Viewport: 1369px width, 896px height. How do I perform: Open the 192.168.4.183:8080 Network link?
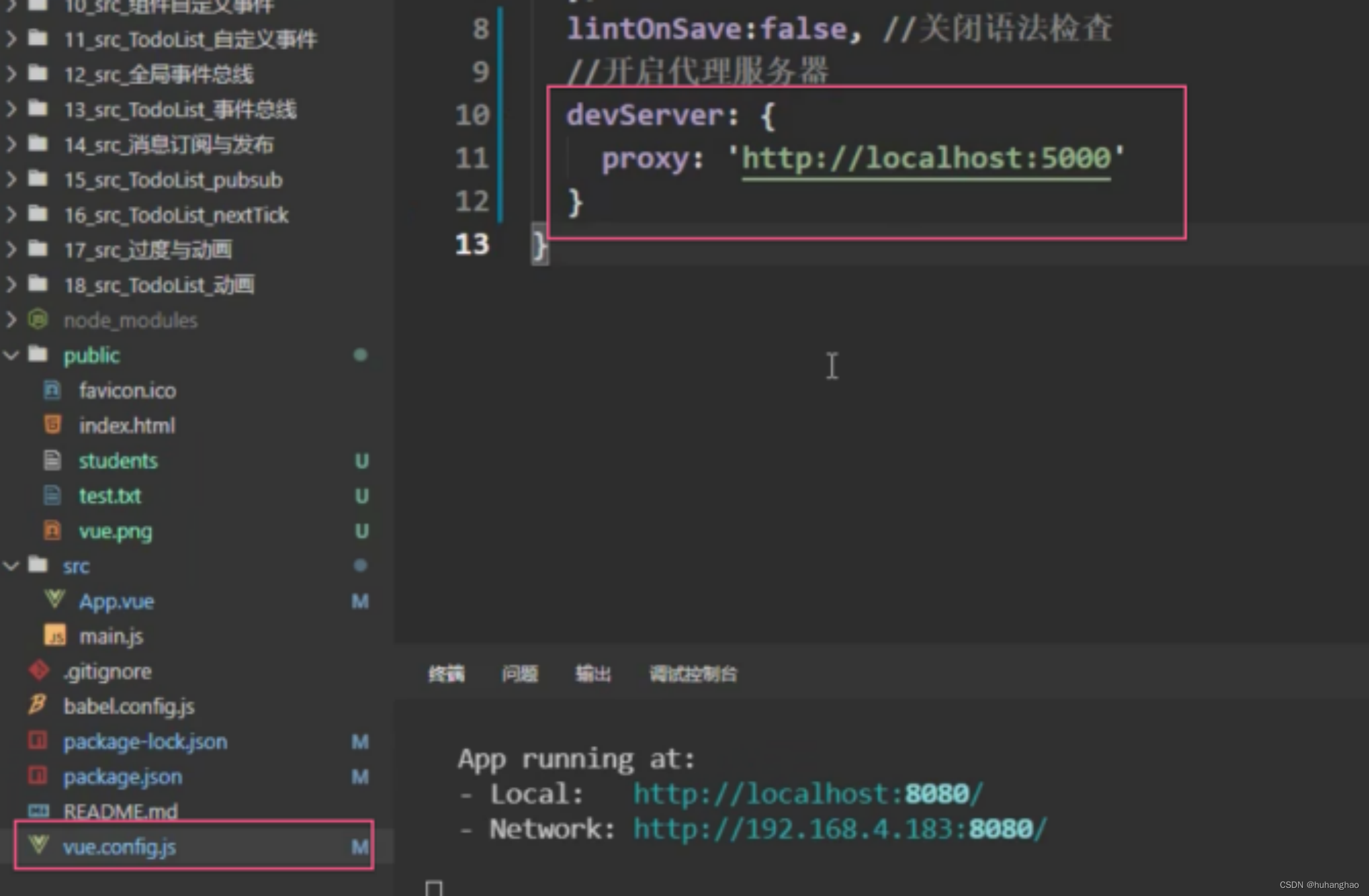[839, 829]
